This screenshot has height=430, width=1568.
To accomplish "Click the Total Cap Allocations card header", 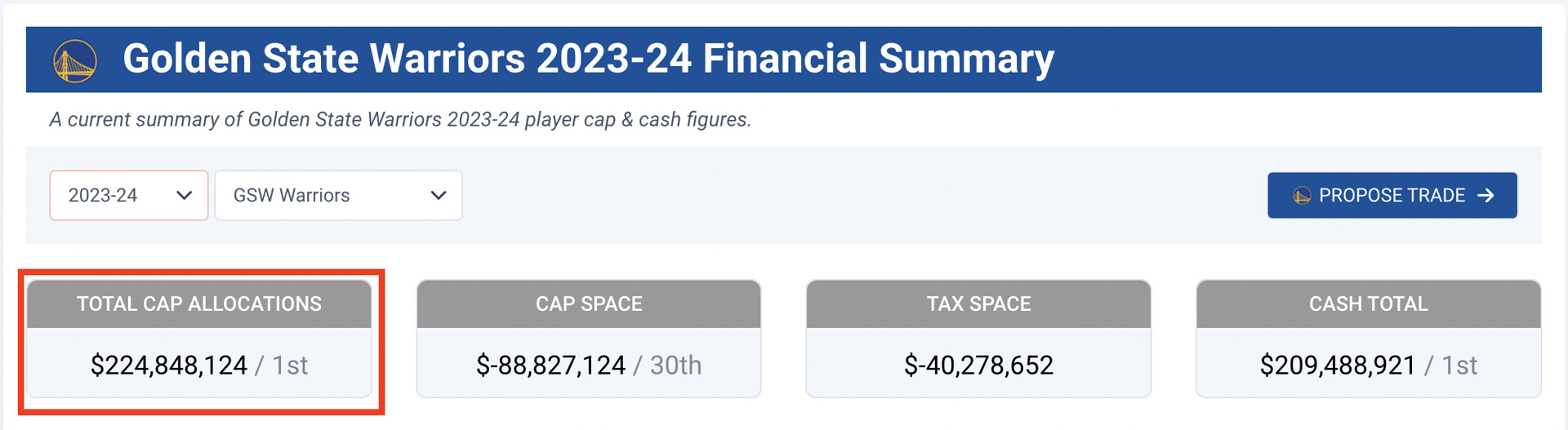I will 199,304.
